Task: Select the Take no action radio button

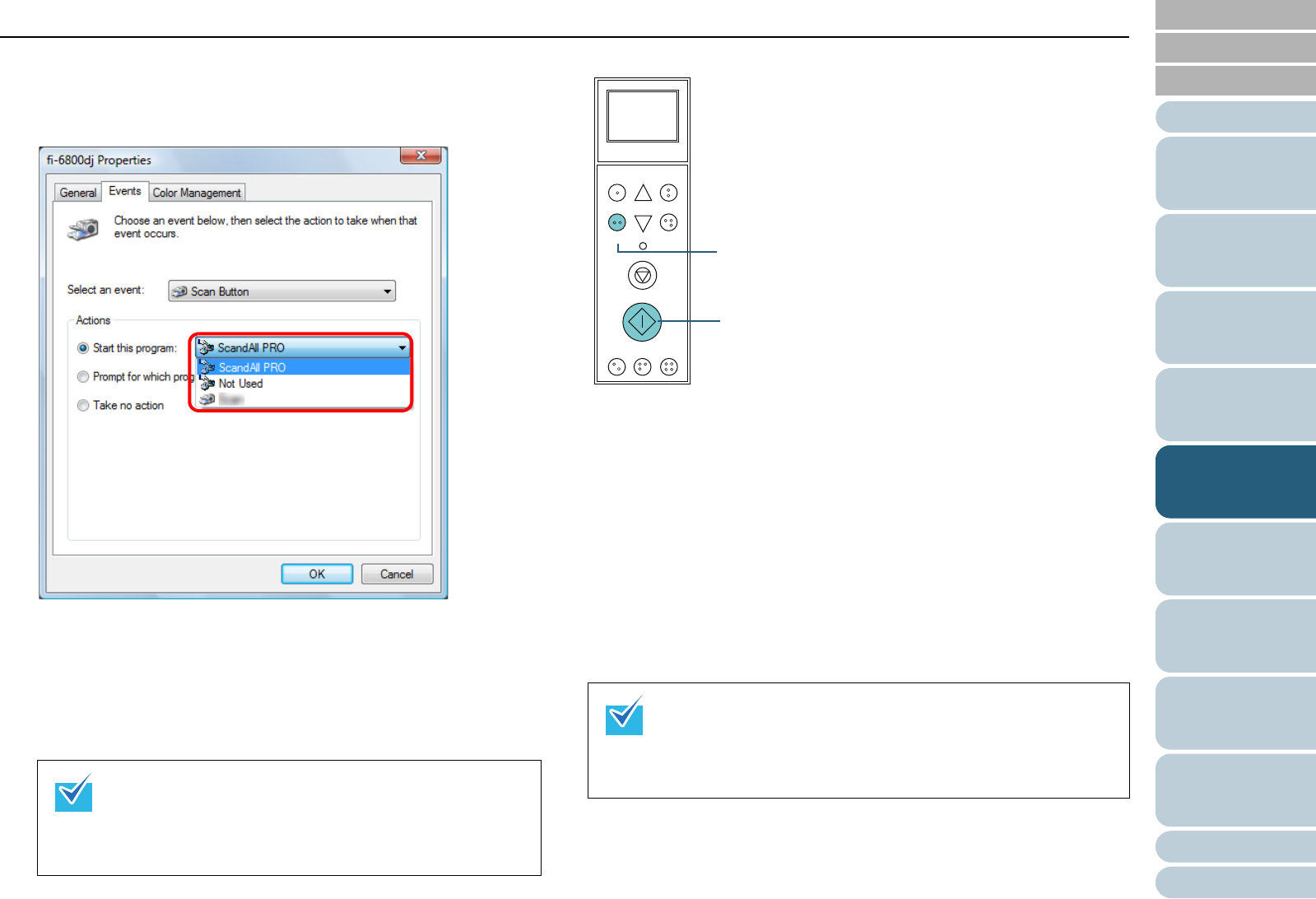Action: point(83,406)
